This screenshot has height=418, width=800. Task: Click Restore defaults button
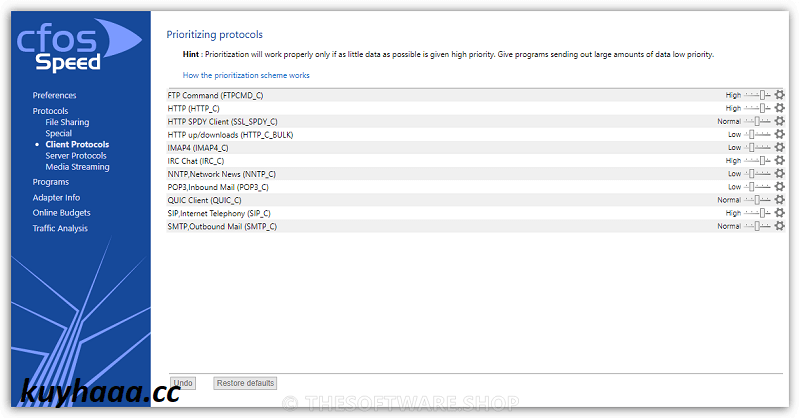[x=245, y=383]
